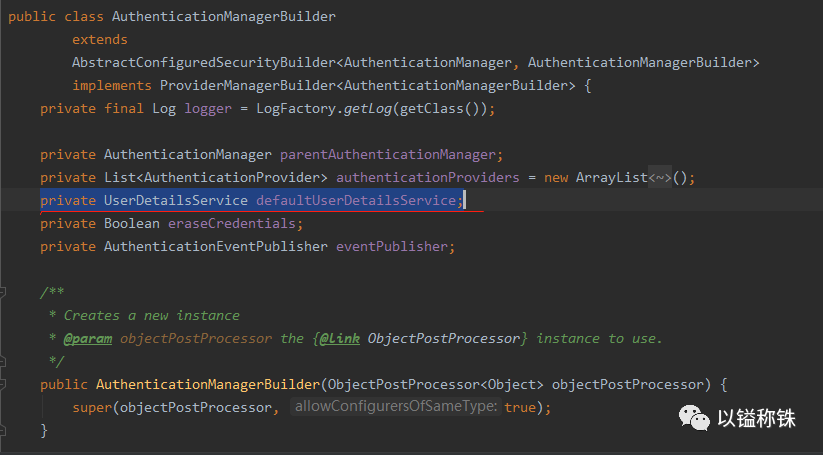823x455 pixels.
Task: Click the allowConfigurersOfSameType inlay hint
Action: pyautogui.click(x=396, y=406)
